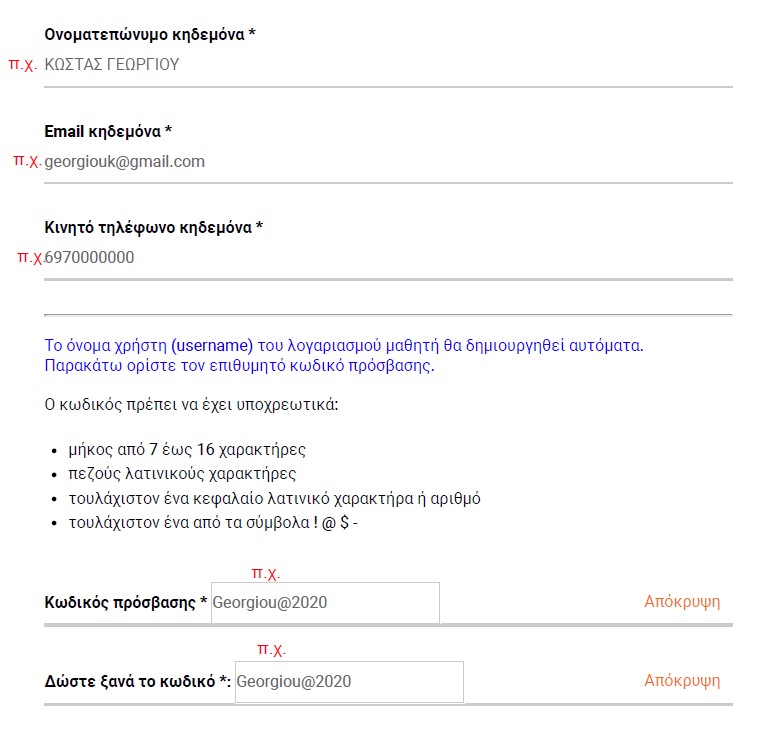Click the red π.χ. above Κωδικός πρόσβασης box
This screenshot has width=759, height=730.
click(x=266, y=573)
